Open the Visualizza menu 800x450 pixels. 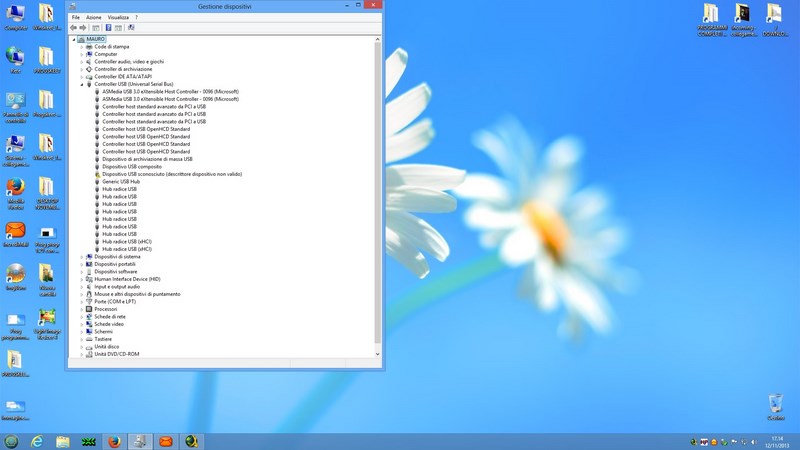pos(117,17)
